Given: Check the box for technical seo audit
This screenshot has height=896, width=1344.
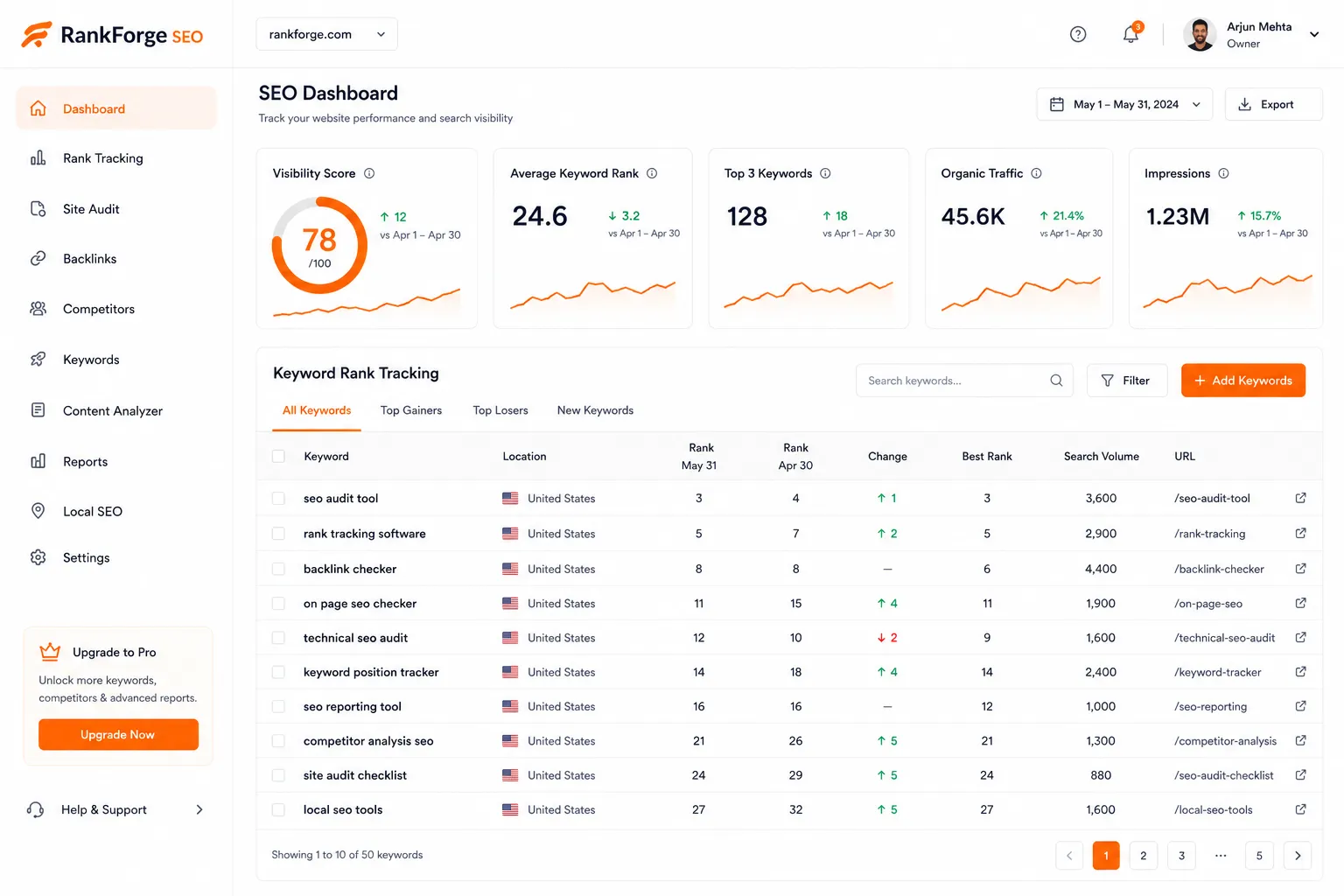Looking at the screenshot, I should pyautogui.click(x=278, y=638).
